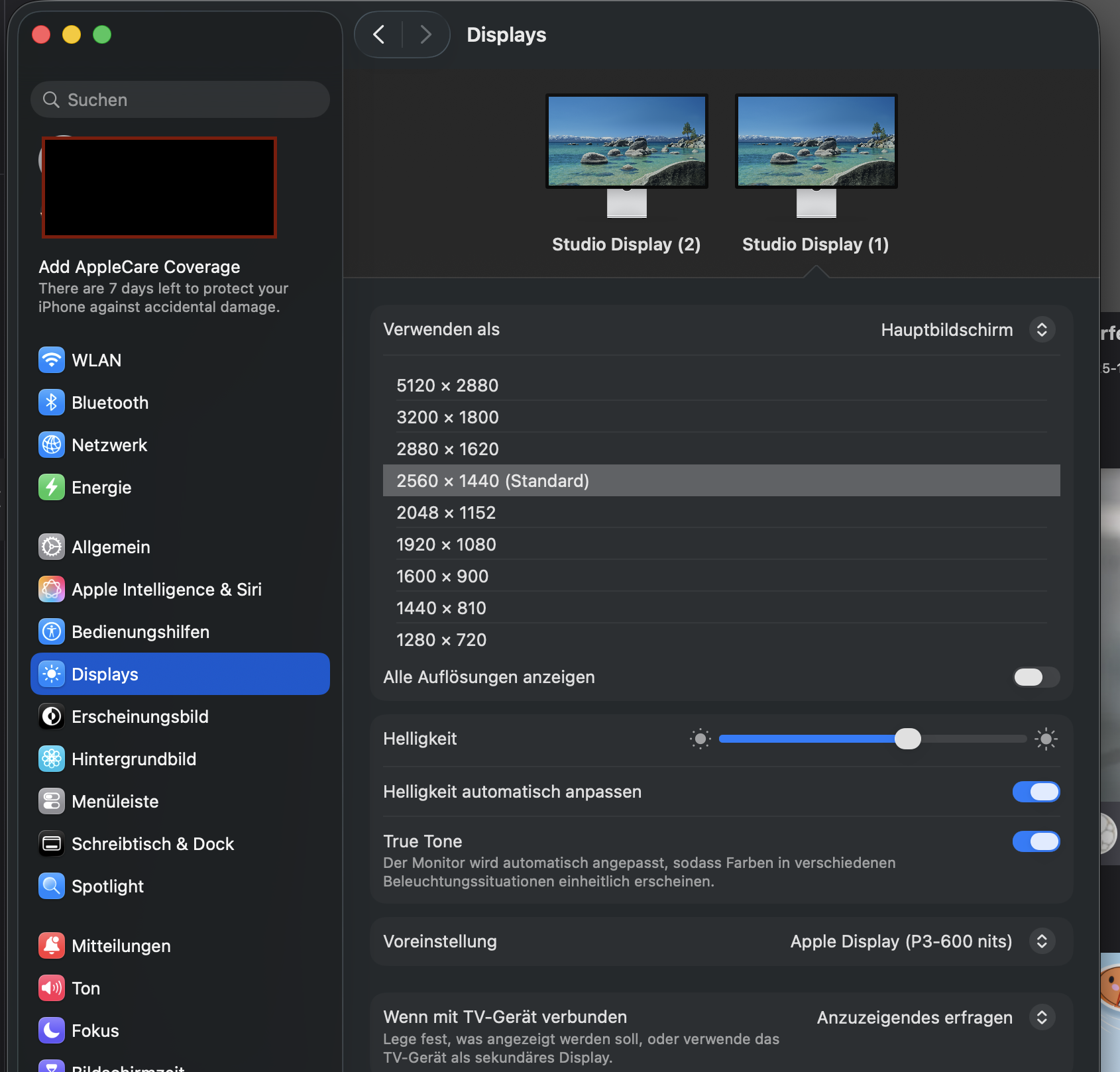Click the Hintergrundbild flower icon
The width and height of the screenshot is (1120, 1072).
[52, 759]
